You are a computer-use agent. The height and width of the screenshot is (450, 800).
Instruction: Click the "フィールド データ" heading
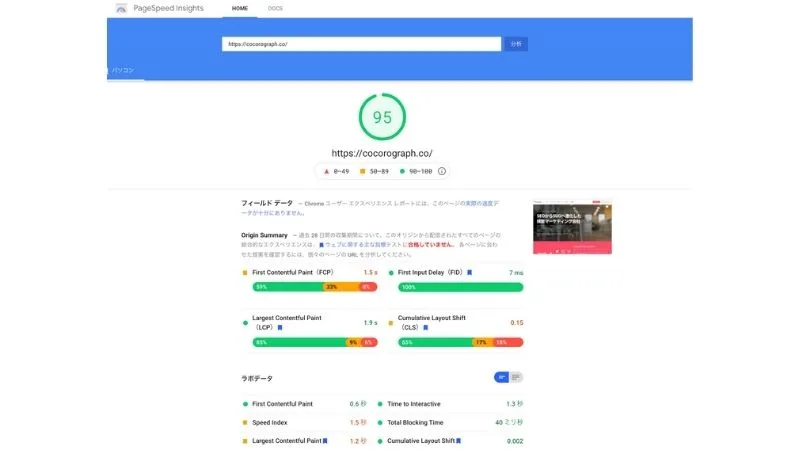click(267, 203)
